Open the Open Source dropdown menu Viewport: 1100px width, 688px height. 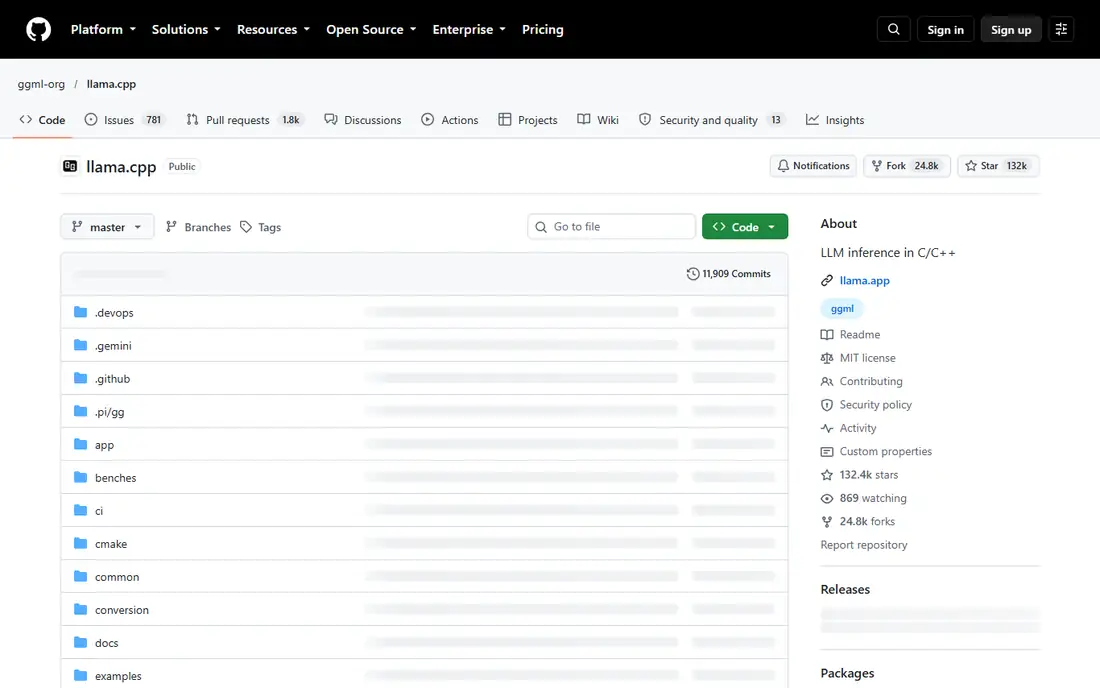click(371, 29)
